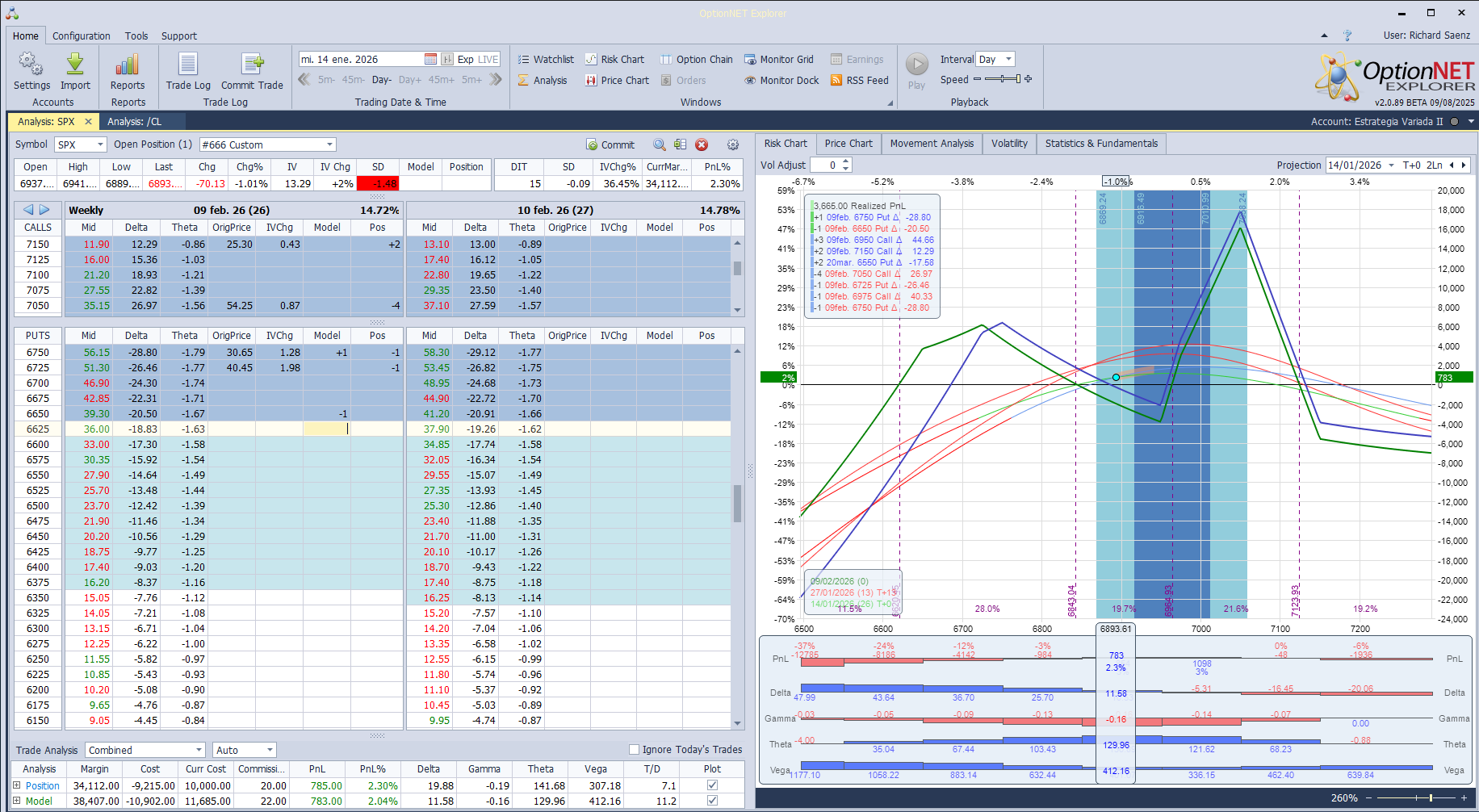Switch to the Volatility tab

click(x=1009, y=144)
